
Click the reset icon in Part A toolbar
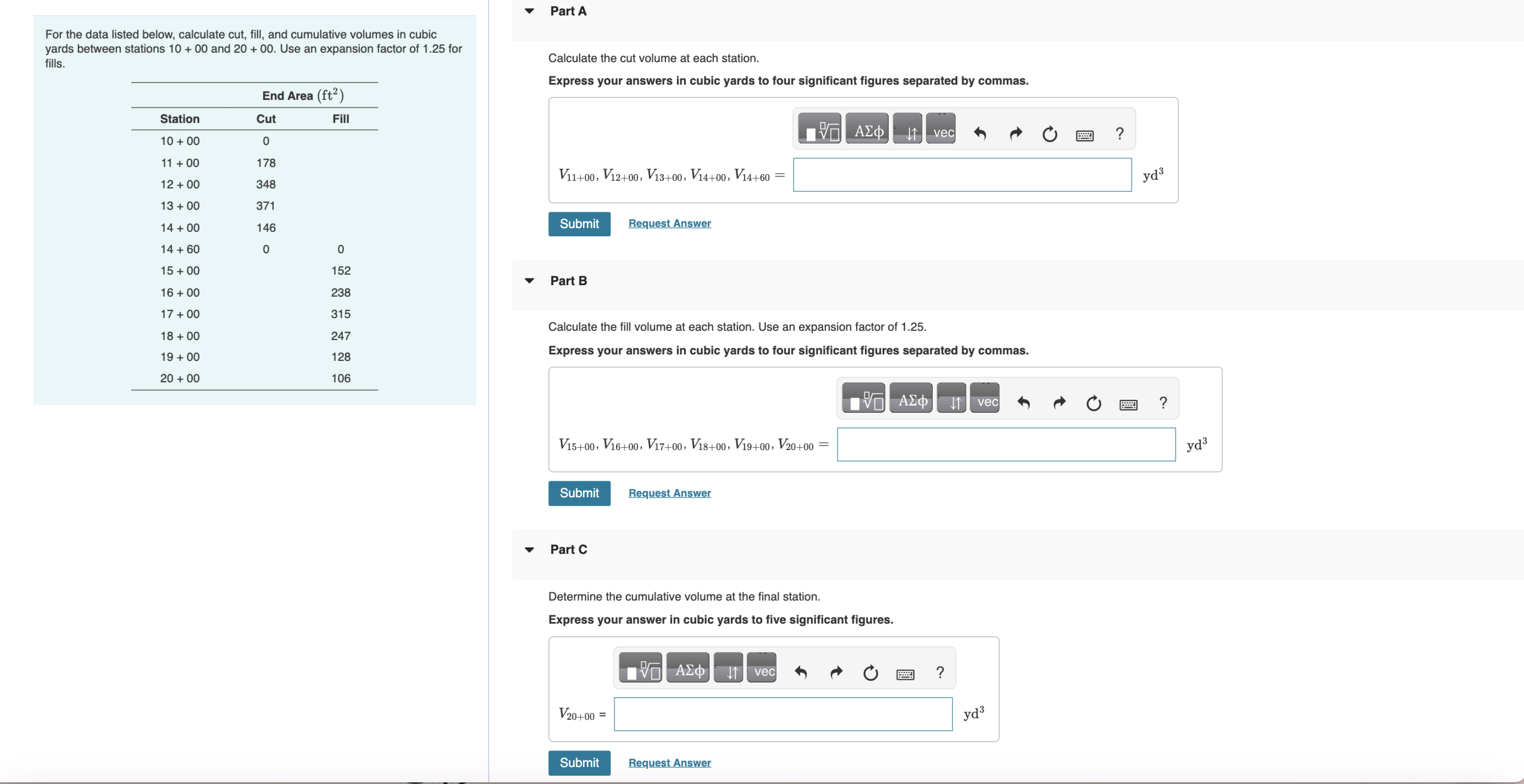[x=1049, y=134]
